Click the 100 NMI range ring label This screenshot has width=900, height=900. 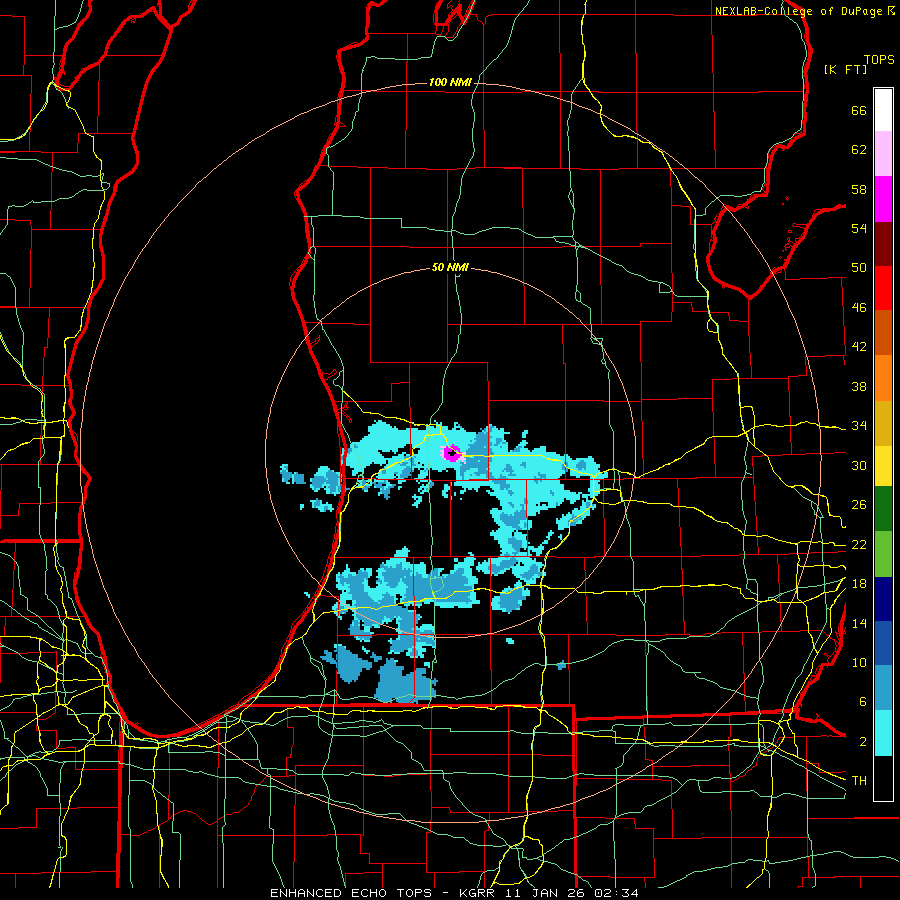point(450,82)
